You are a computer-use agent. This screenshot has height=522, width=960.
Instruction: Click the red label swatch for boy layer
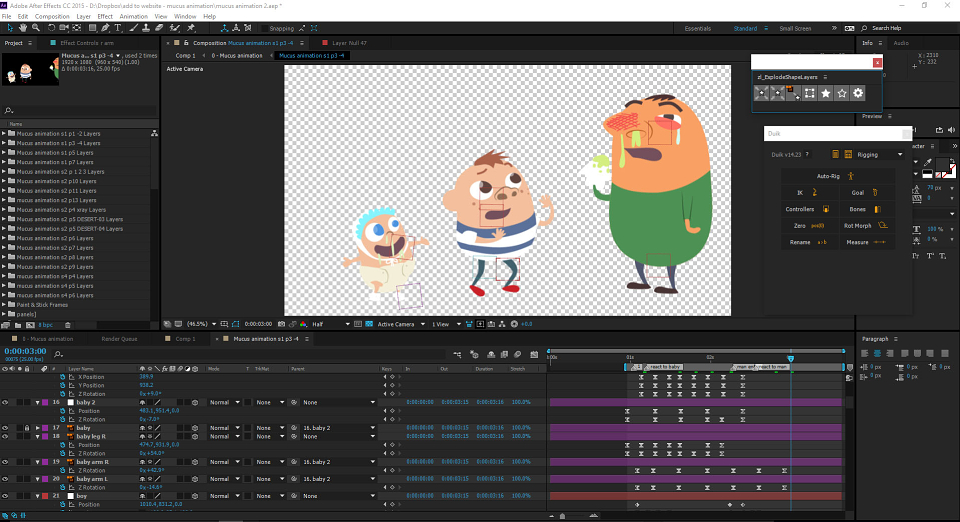45,496
